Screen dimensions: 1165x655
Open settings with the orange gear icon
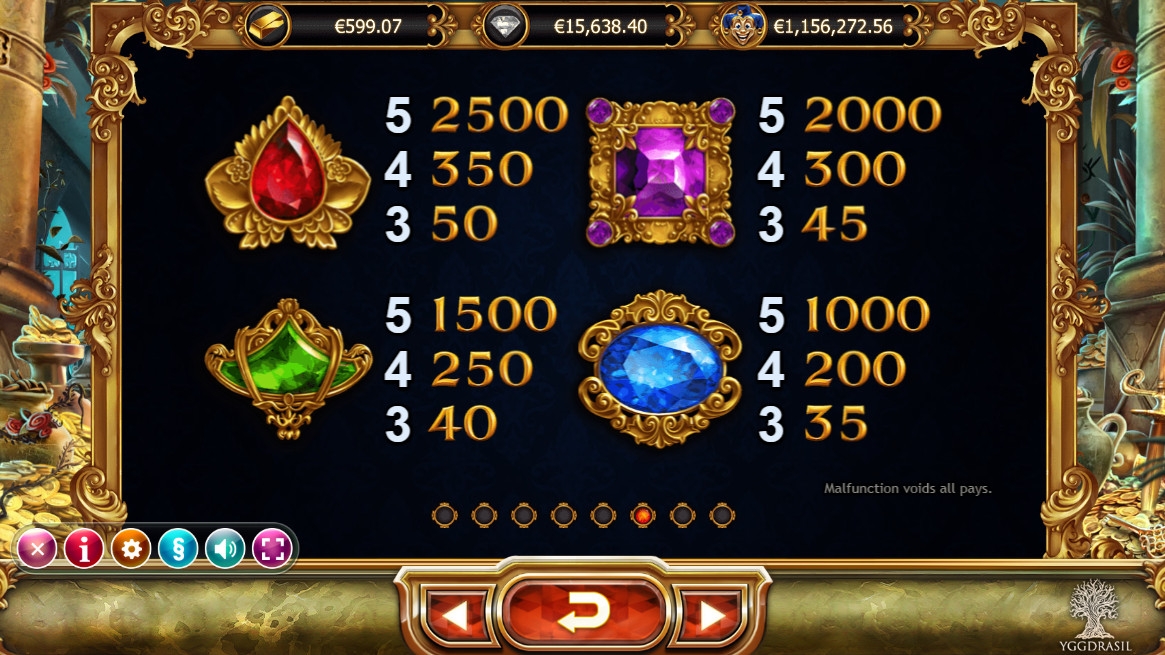click(131, 549)
